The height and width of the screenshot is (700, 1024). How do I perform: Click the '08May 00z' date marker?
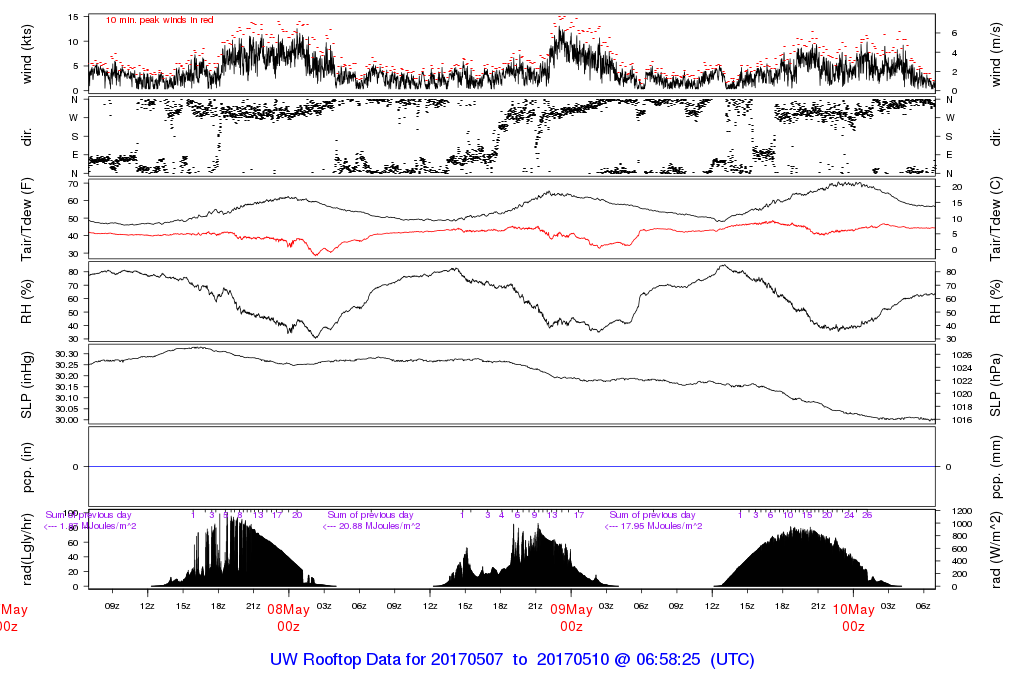tap(288, 618)
